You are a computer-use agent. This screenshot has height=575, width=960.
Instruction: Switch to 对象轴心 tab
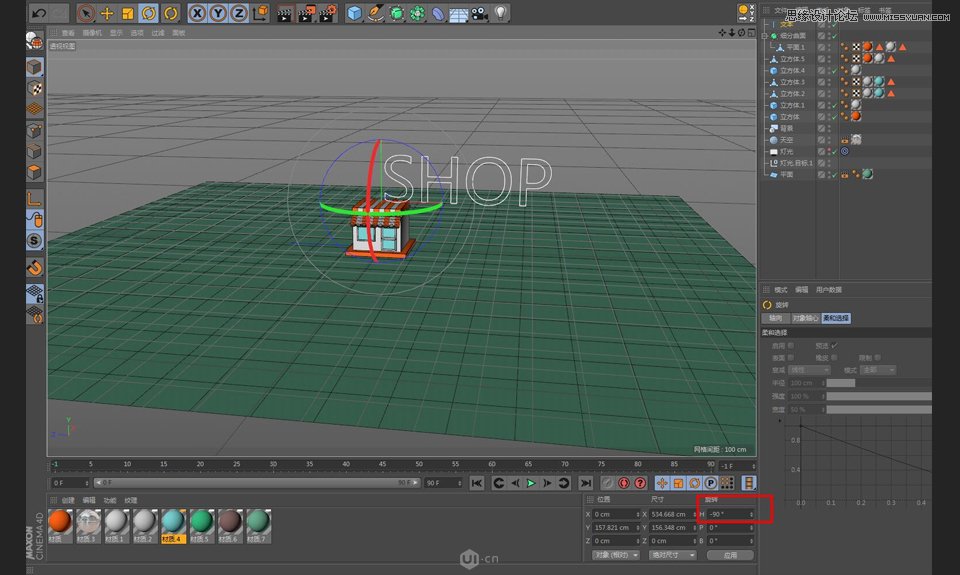click(805, 318)
